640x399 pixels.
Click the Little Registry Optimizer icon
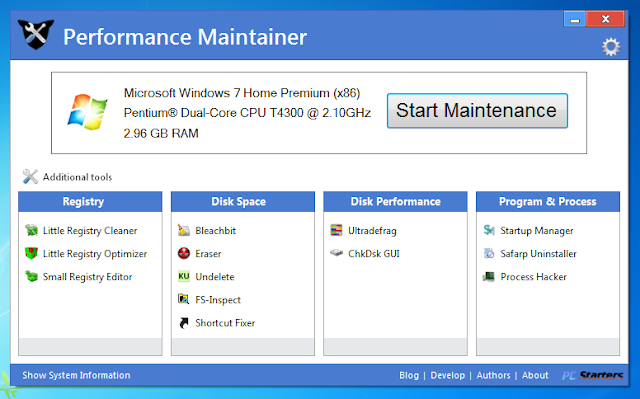pyautogui.click(x=31, y=253)
